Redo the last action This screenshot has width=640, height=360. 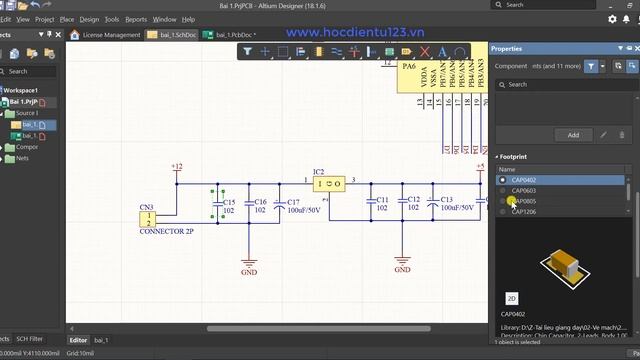[47, 5]
